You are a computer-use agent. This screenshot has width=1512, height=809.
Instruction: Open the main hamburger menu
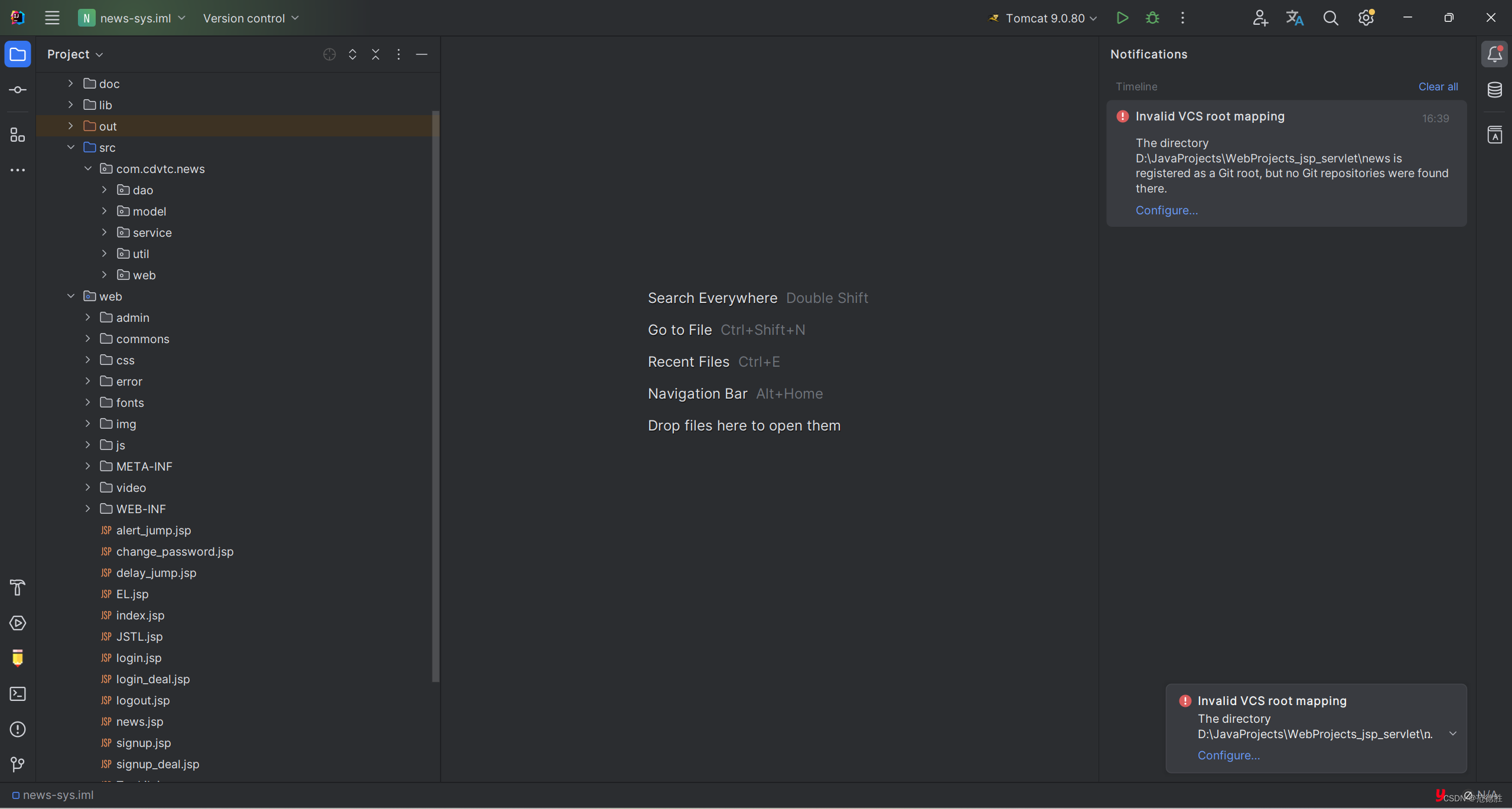[x=52, y=18]
